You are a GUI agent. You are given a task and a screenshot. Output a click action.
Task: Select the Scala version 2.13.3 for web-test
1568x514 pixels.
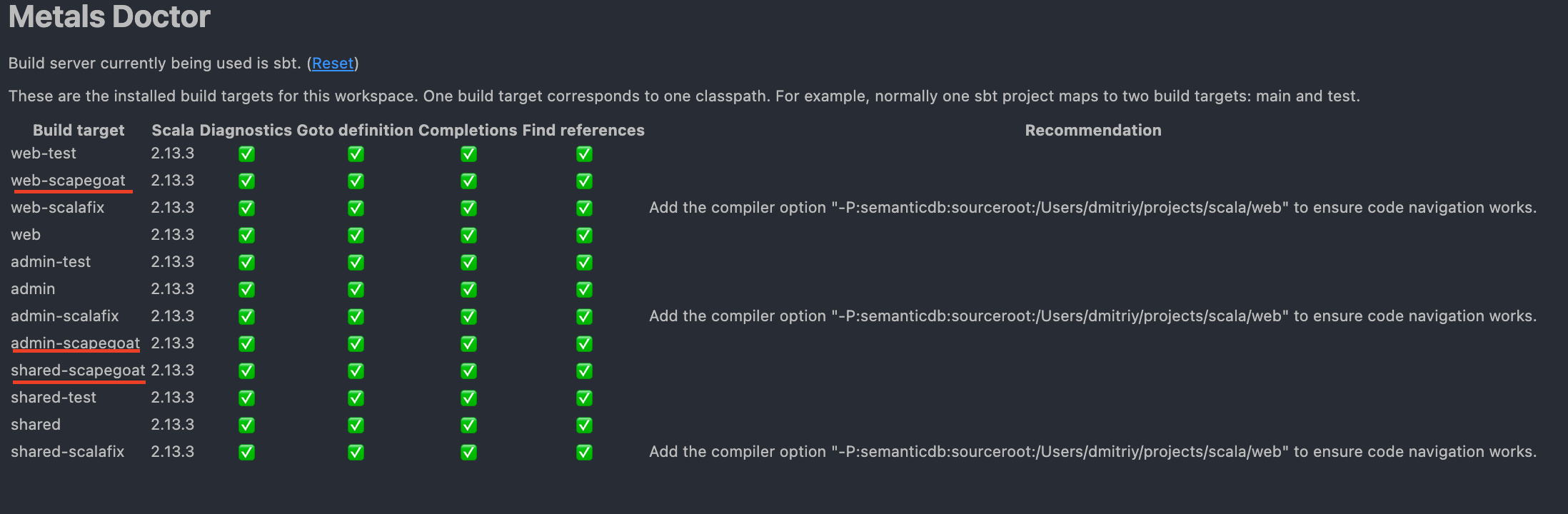pyautogui.click(x=173, y=153)
